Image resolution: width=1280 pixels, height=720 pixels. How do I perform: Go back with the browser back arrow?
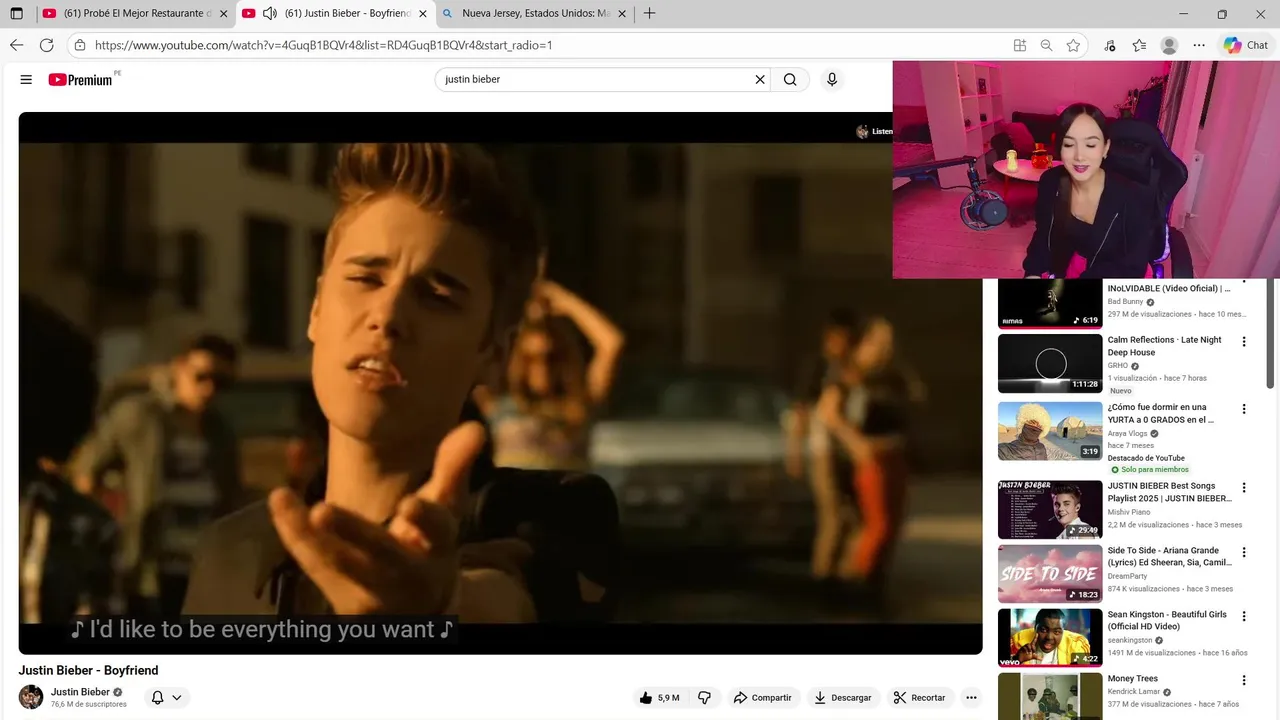(x=16, y=45)
